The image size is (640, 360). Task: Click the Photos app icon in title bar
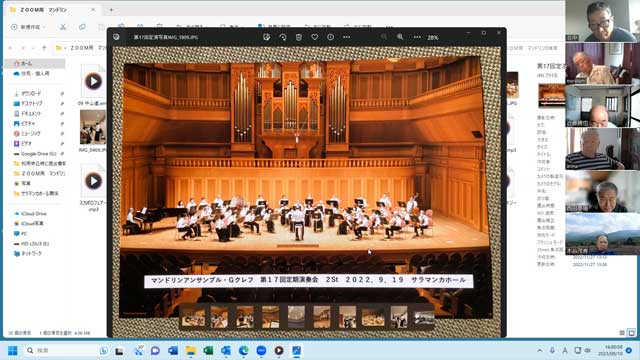[116, 37]
